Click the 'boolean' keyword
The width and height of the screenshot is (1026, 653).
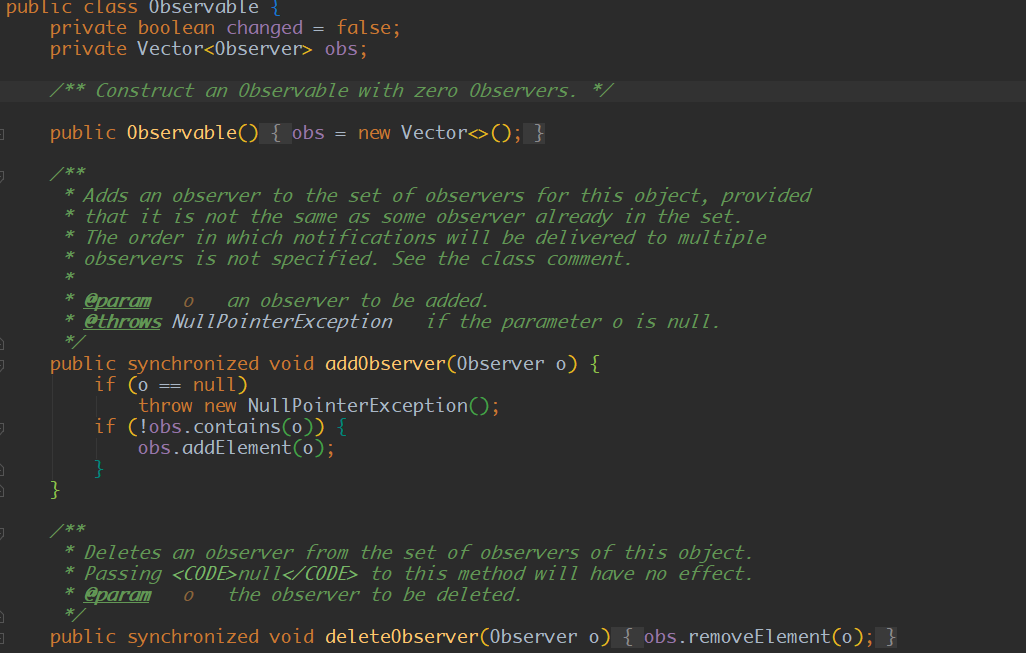(x=176, y=28)
